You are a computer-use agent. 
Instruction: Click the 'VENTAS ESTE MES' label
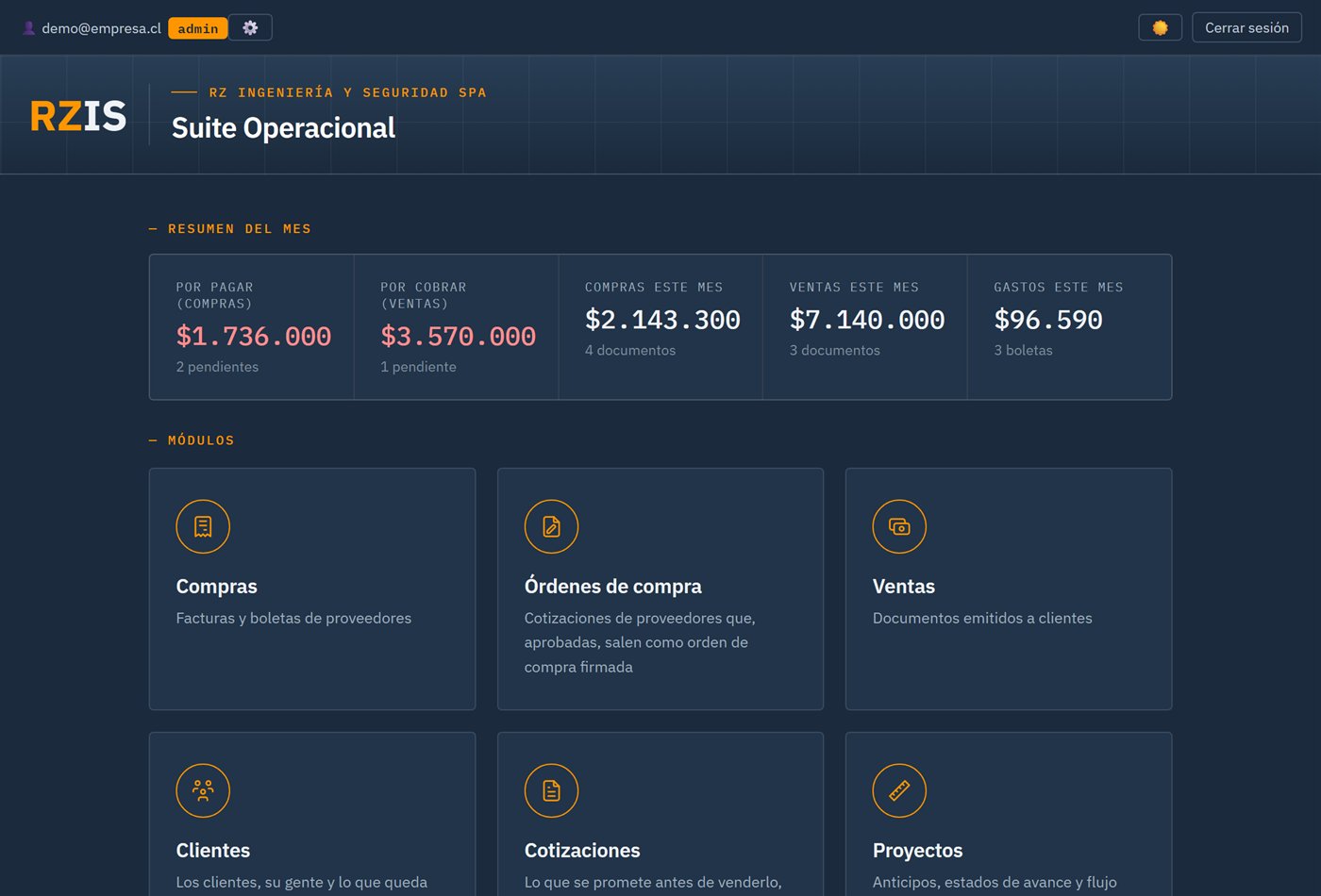click(x=854, y=288)
